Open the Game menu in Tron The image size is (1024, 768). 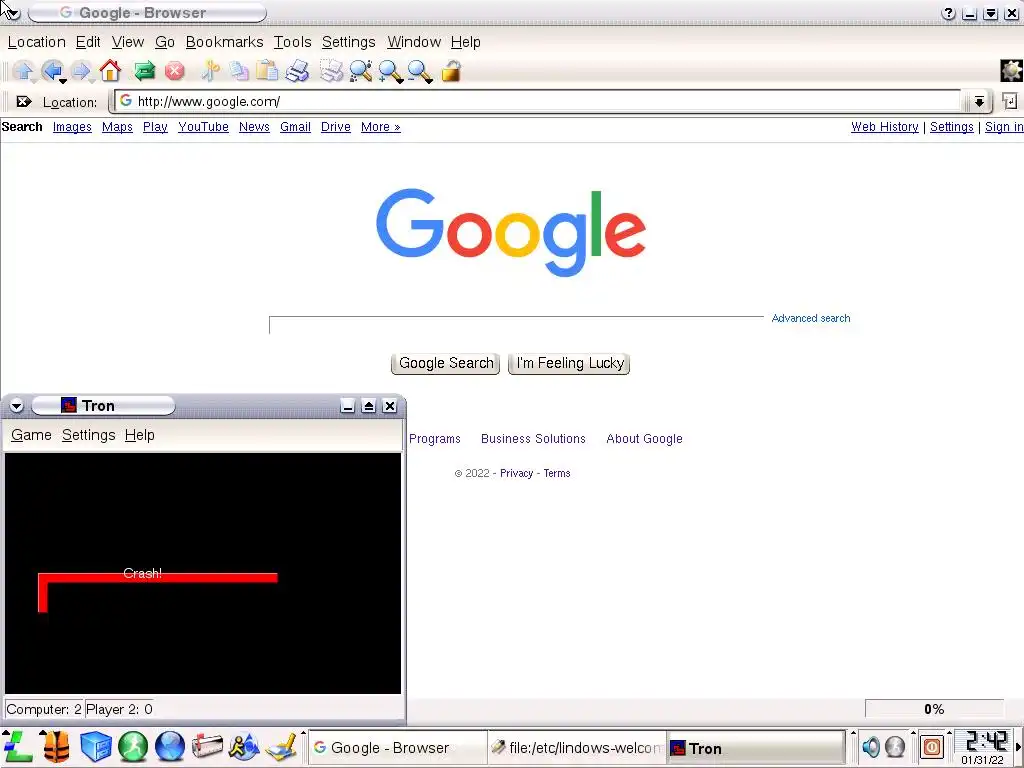click(31, 435)
